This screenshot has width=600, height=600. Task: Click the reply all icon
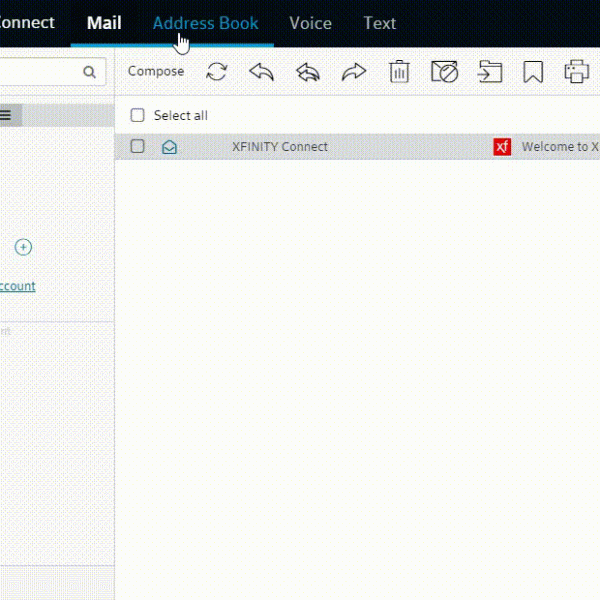click(308, 72)
